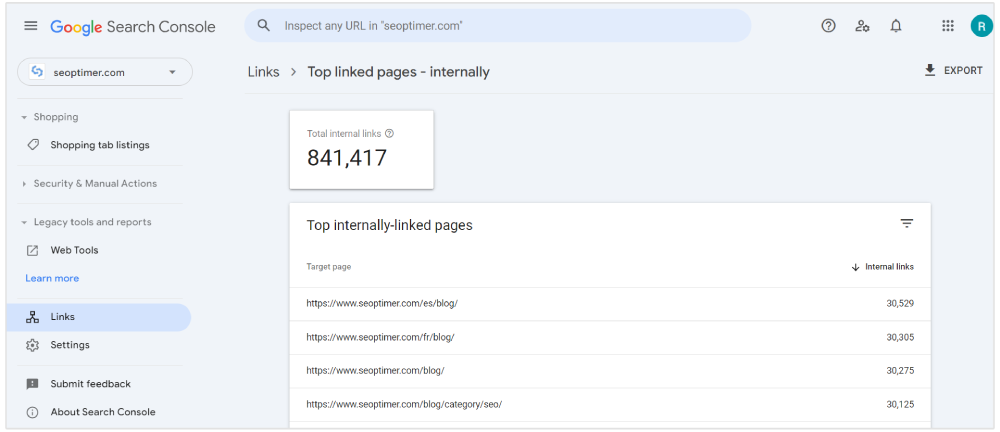Click the Web Tools external link icon
This screenshot has width=1000, height=432.
click(33, 250)
